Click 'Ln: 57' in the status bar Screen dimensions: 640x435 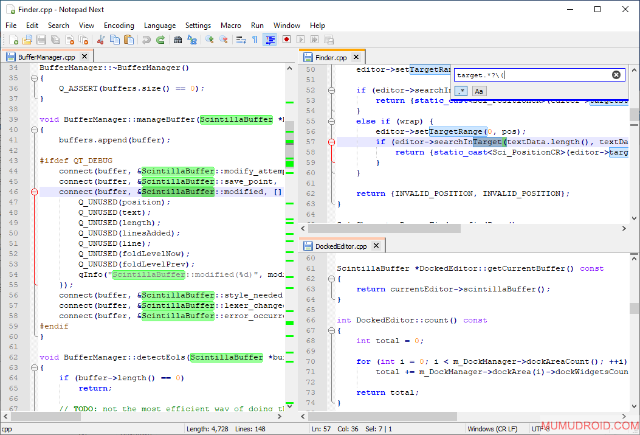tap(321, 429)
